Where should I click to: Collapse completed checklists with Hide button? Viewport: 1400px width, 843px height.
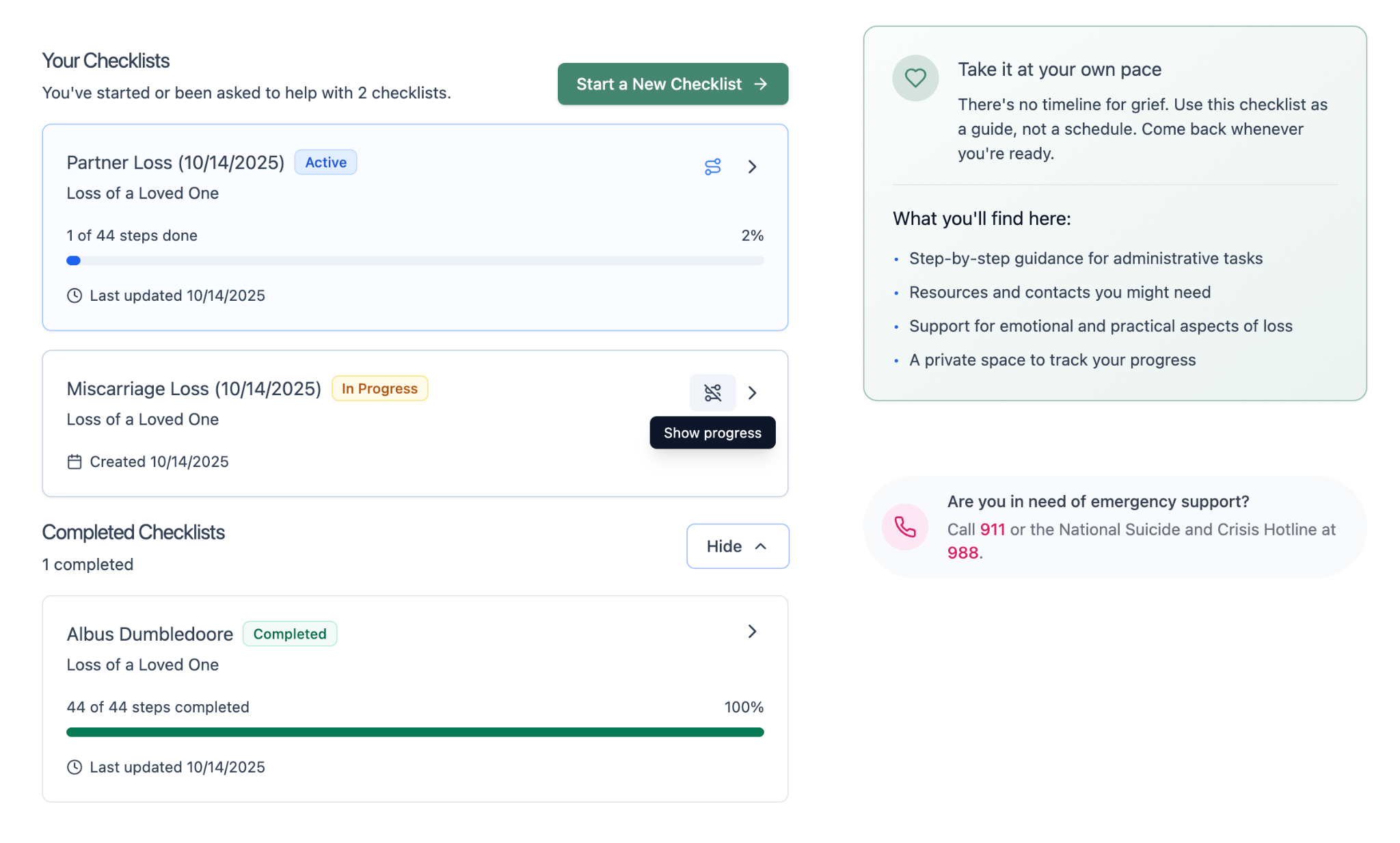(x=737, y=546)
